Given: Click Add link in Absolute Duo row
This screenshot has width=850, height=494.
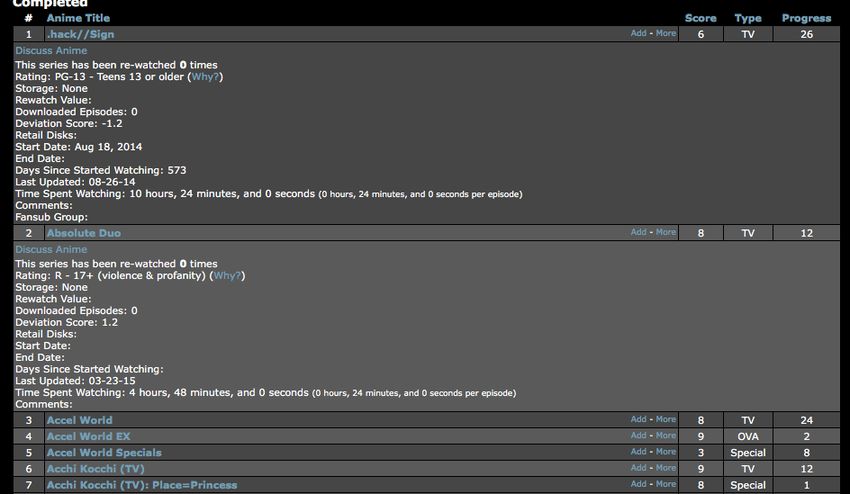Looking at the screenshot, I should 638,232.
